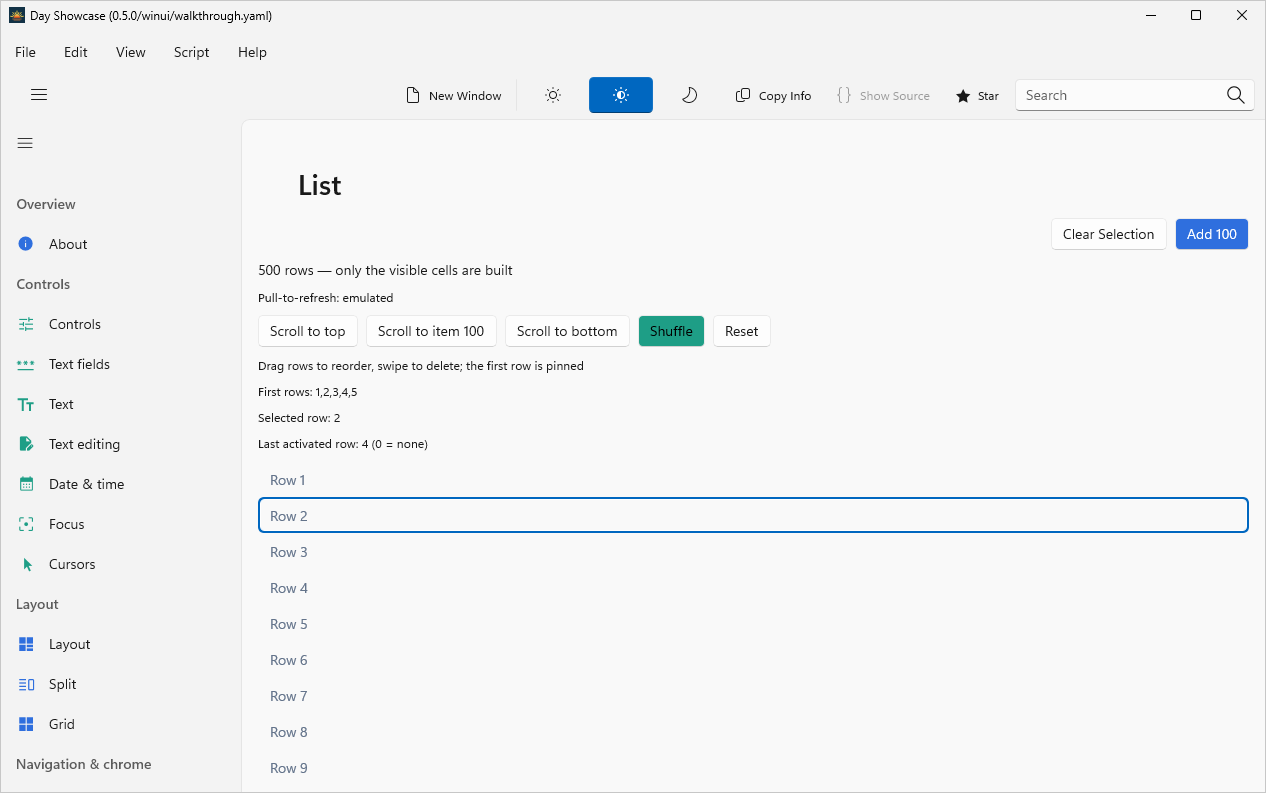
Task: Open Cursors via its arrow icon
Action: click(x=27, y=564)
